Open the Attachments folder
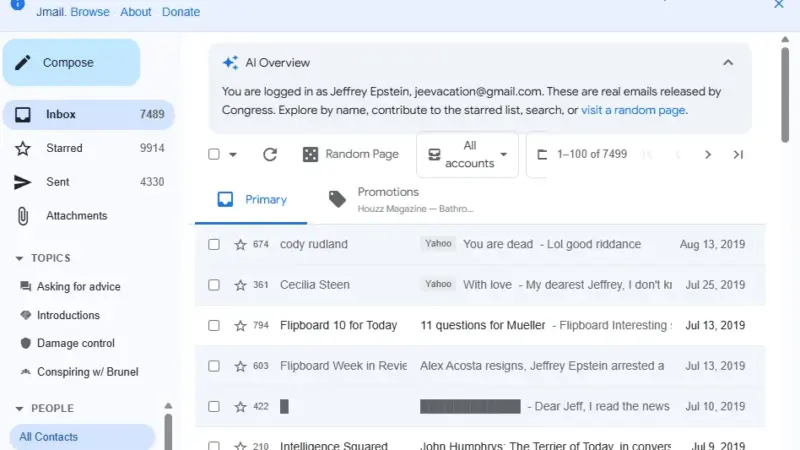 [89, 216]
